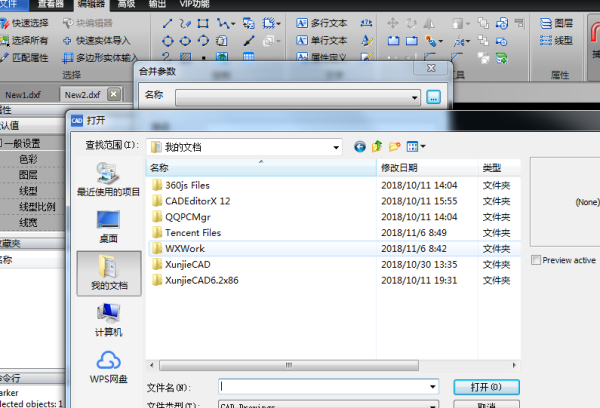
Task: Select the Insert table tool
Action: [x=249, y=57]
